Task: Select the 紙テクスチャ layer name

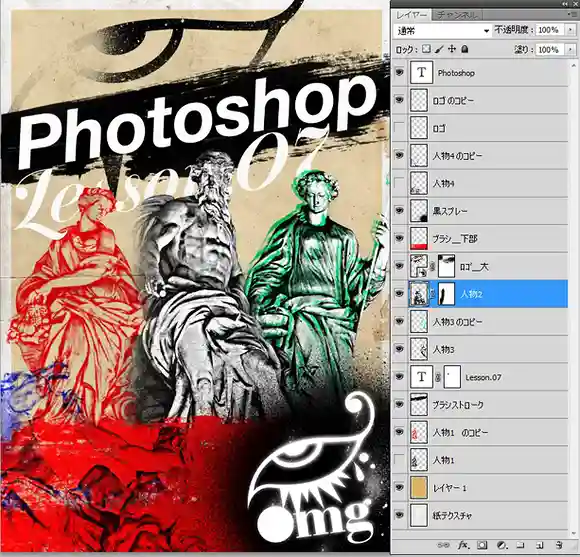Action: click(452, 515)
